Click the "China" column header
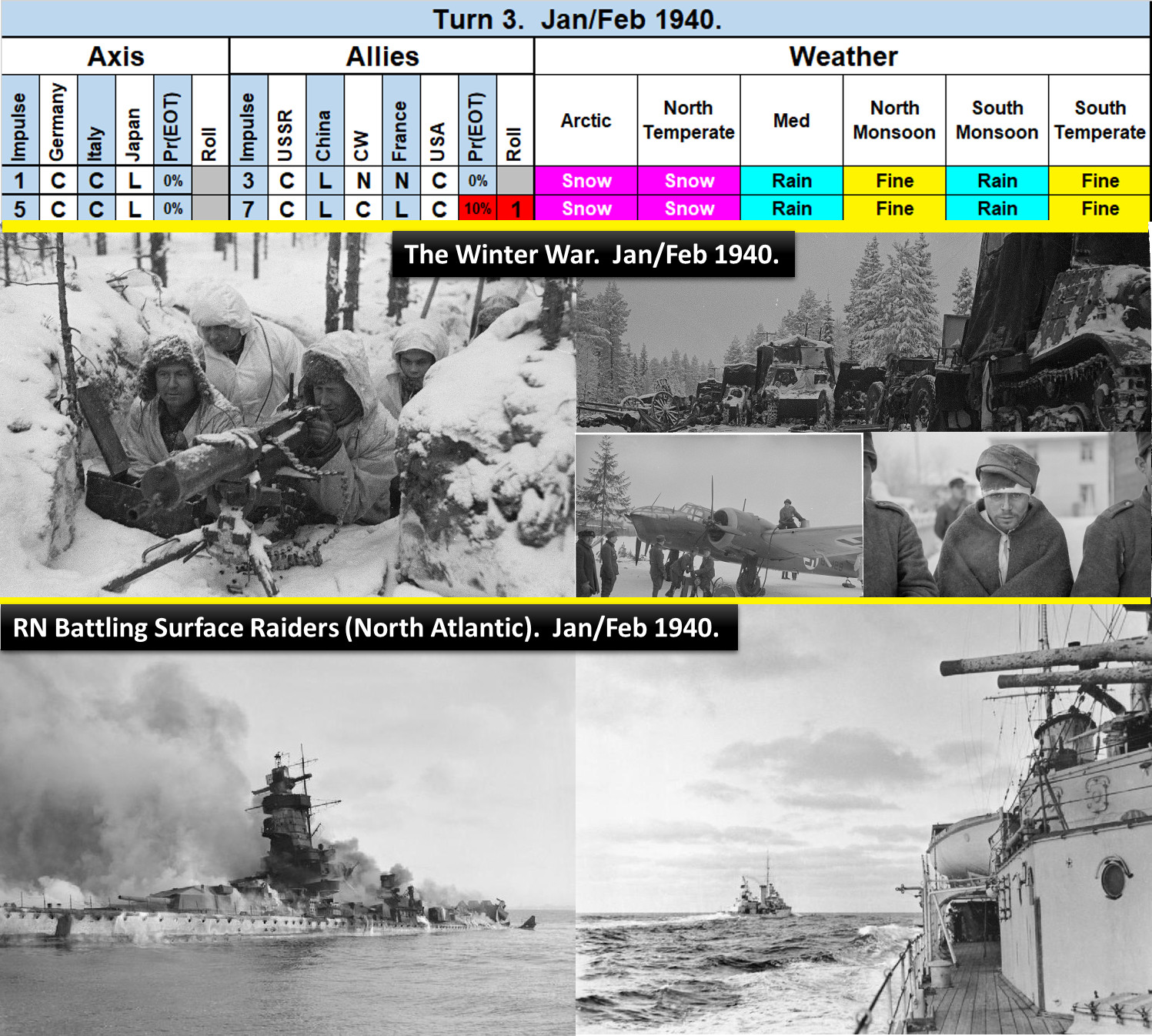This screenshot has height=1036, width=1152. click(325, 120)
